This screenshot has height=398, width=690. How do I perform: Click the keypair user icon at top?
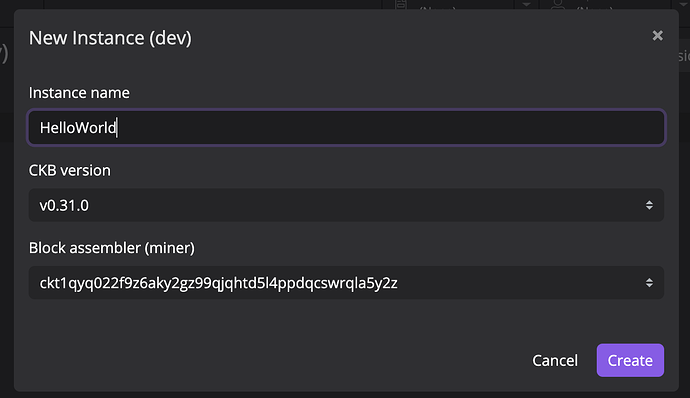tap(558, 4)
